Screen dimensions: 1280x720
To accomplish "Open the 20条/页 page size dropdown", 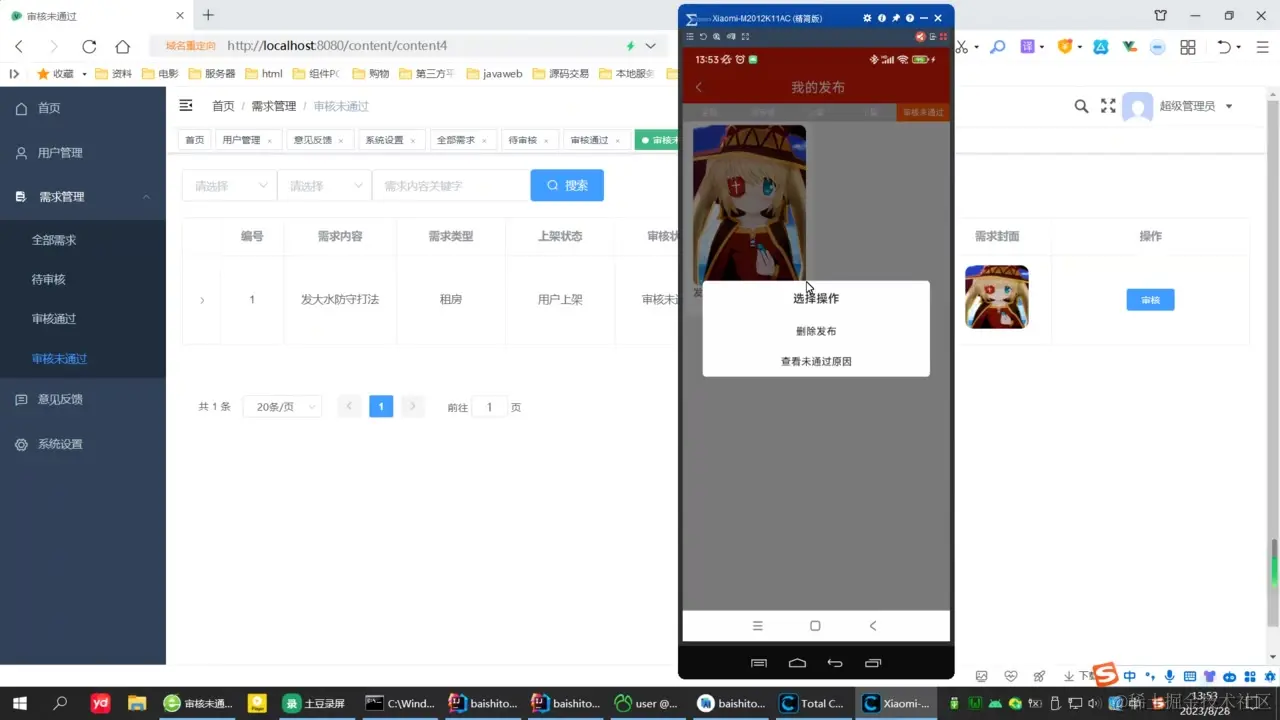I will point(282,407).
